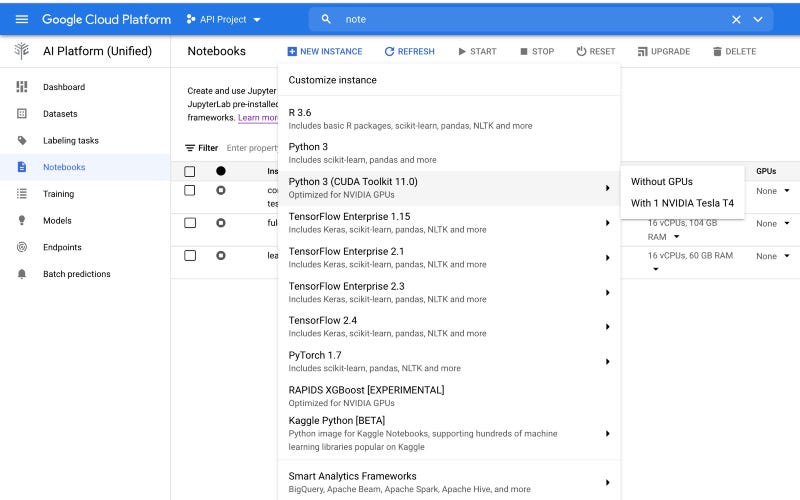Clear the search box with X
Viewport: 800px width, 500px height.
pos(736,19)
